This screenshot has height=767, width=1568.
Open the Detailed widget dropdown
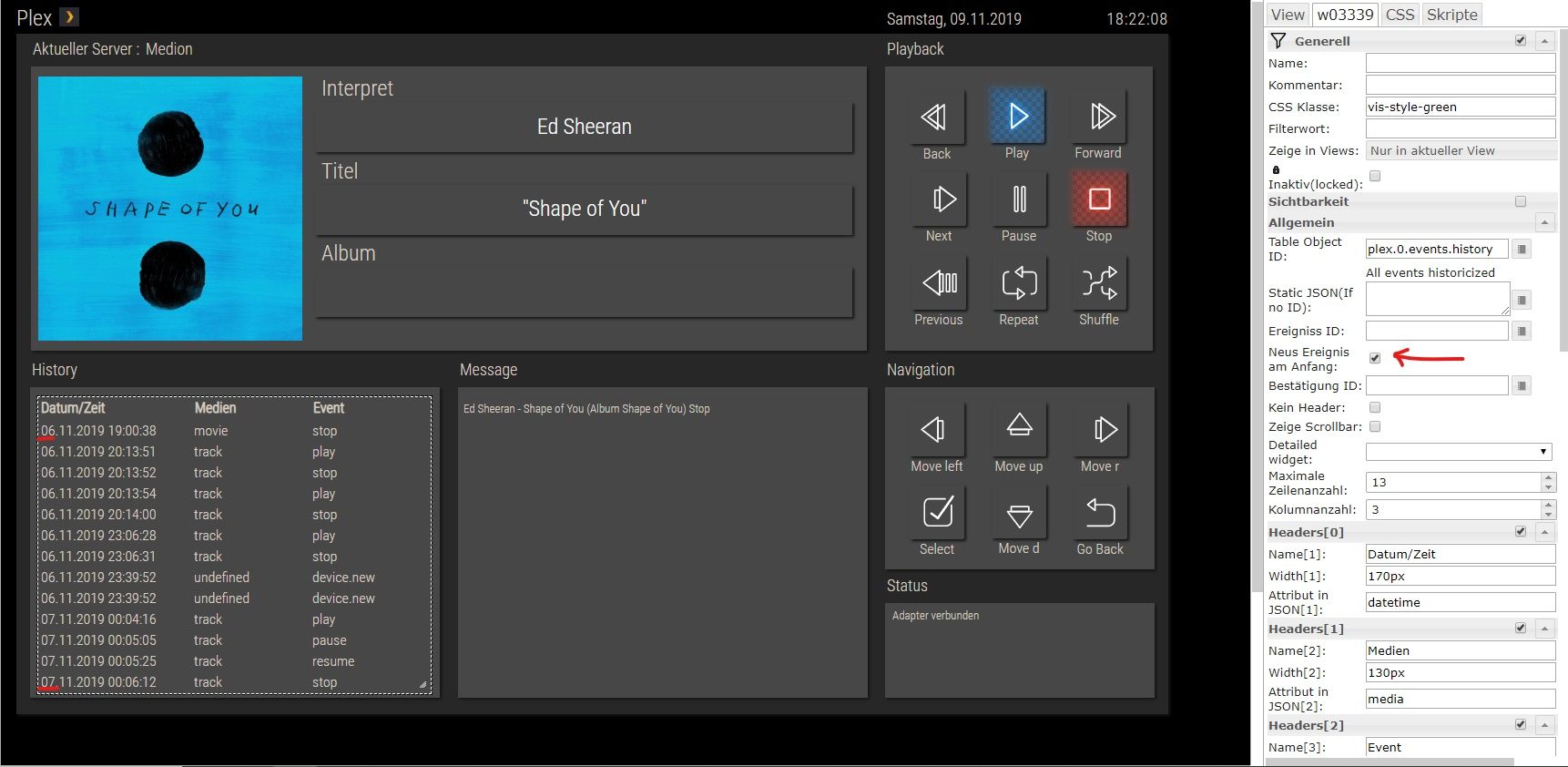click(1459, 452)
